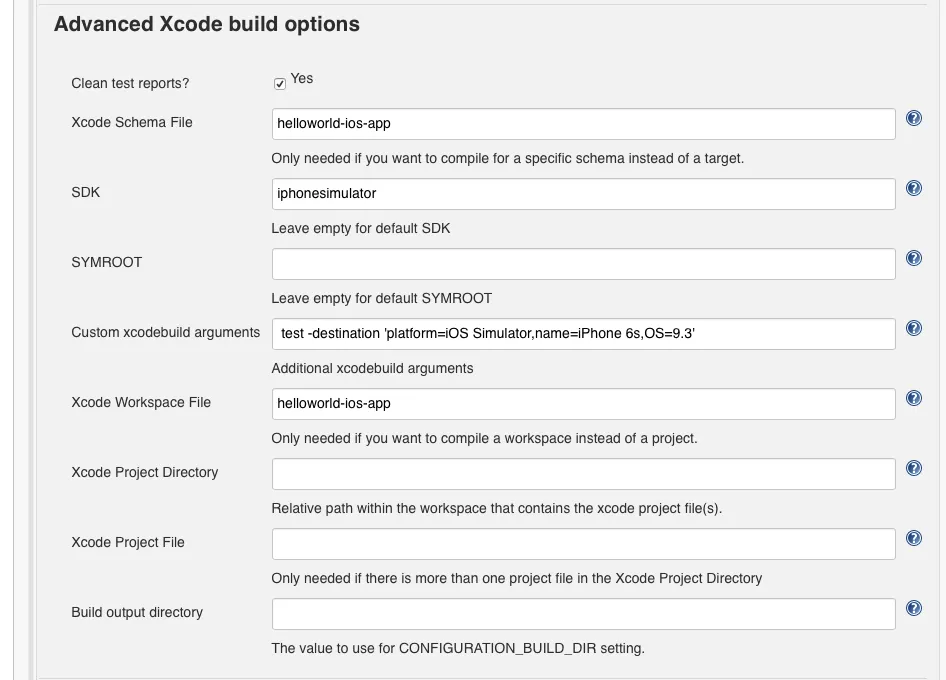This screenshot has width=946, height=680.
Task: Click the Build output directory input
Action: click(583, 614)
